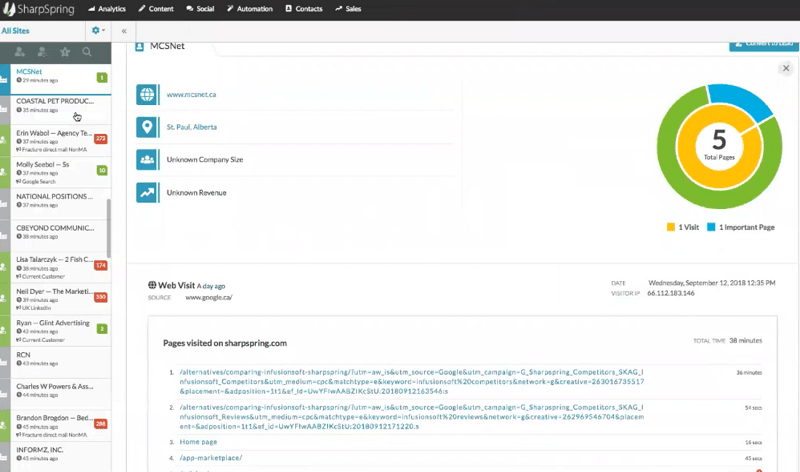Click the globe website icon
Screen dimensions: 800x472
[147, 96]
